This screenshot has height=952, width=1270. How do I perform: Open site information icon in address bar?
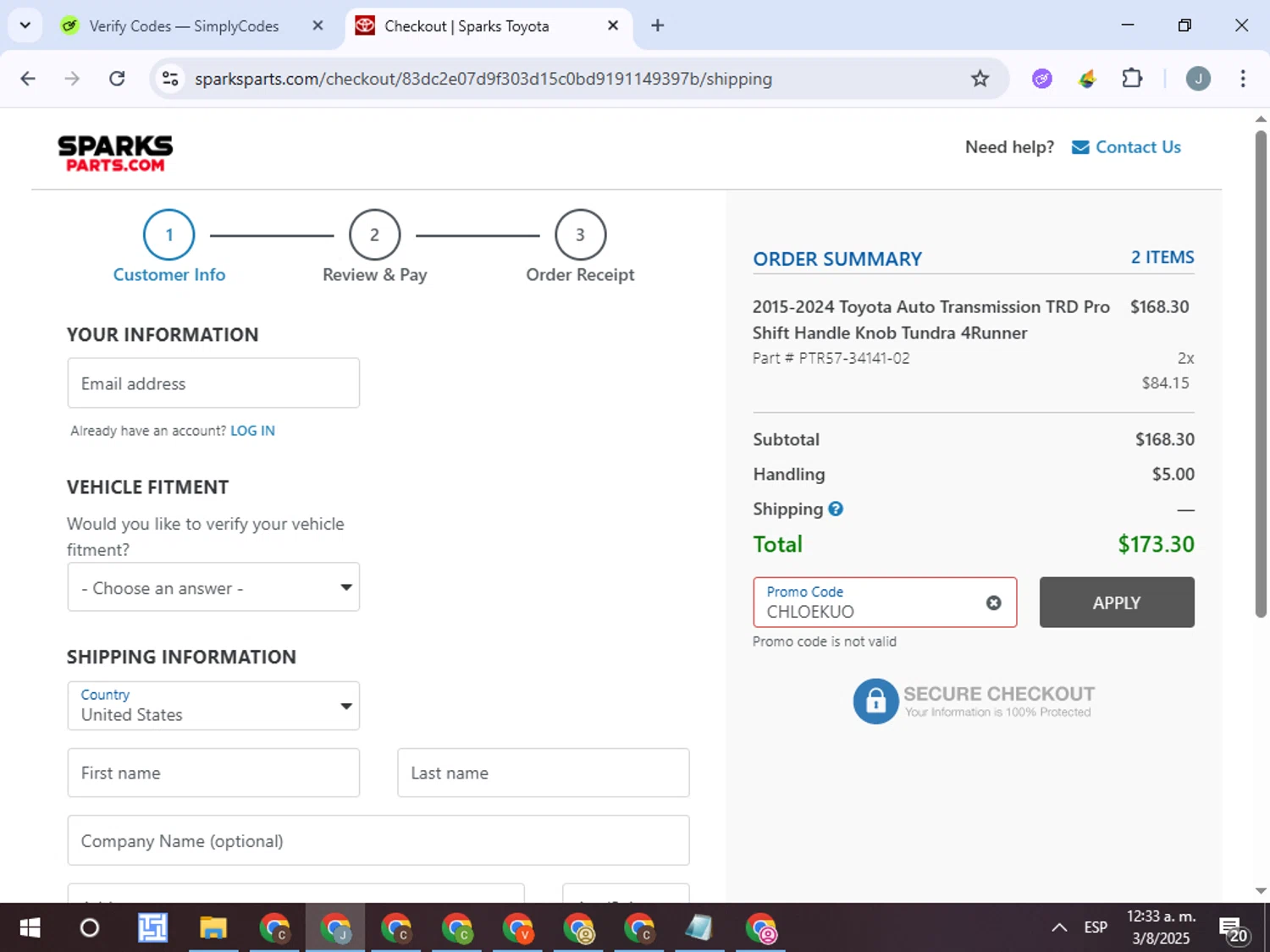(170, 79)
